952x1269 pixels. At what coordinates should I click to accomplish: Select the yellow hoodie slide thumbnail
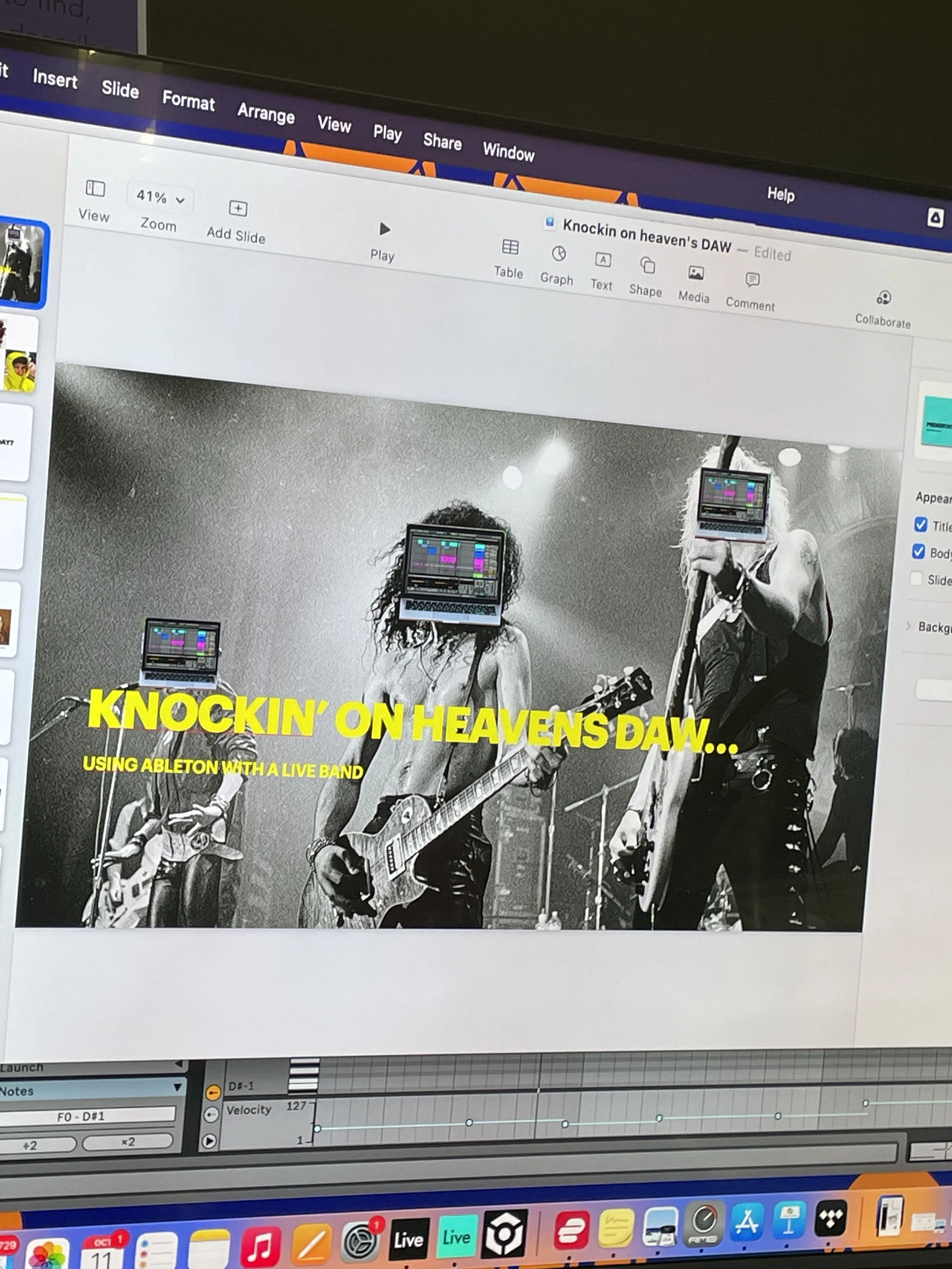[x=20, y=370]
